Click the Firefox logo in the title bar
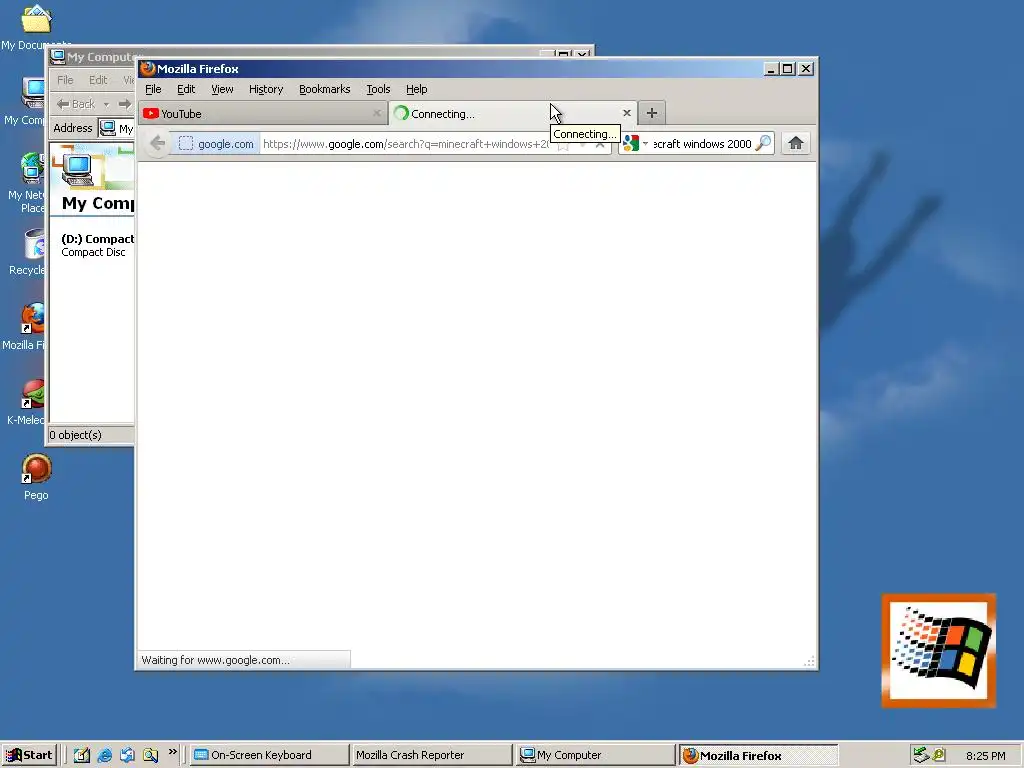The width and height of the screenshot is (1024, 768). [x=148, y=69]
